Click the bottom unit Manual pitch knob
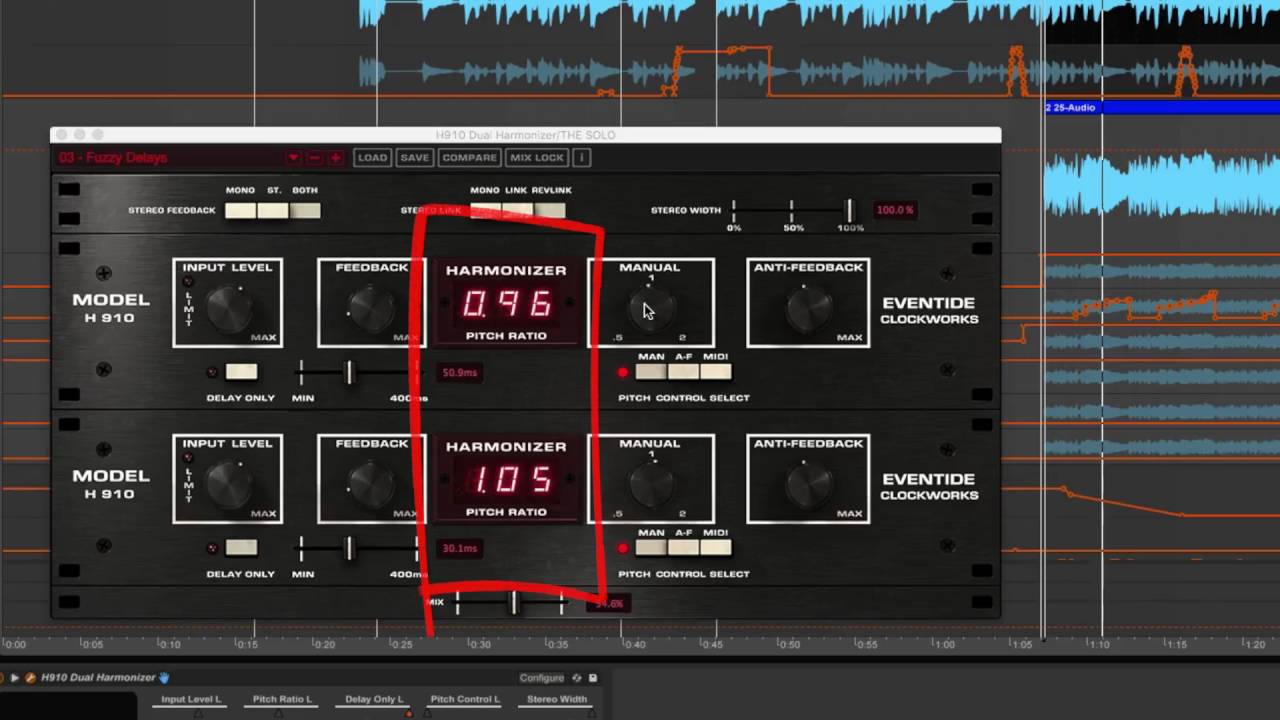Viewport: 1280px width, 720px height. point(650,485)
